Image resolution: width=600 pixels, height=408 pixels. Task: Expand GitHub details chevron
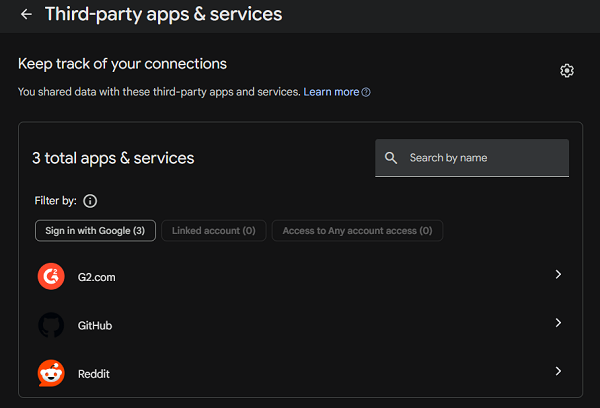[x=558, y=323]
